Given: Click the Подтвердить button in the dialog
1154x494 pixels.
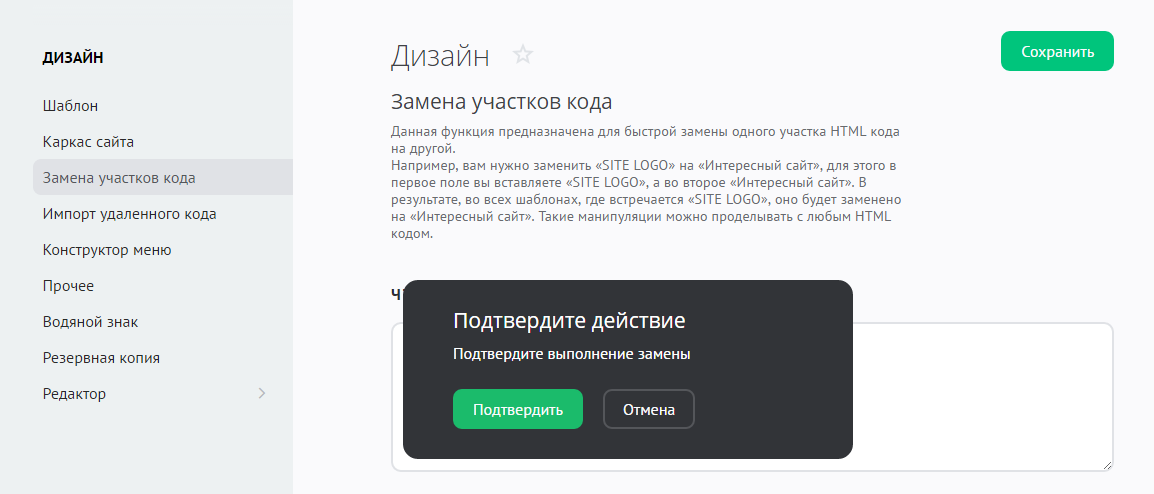Looking at the screenshot, I should [517, 409].
